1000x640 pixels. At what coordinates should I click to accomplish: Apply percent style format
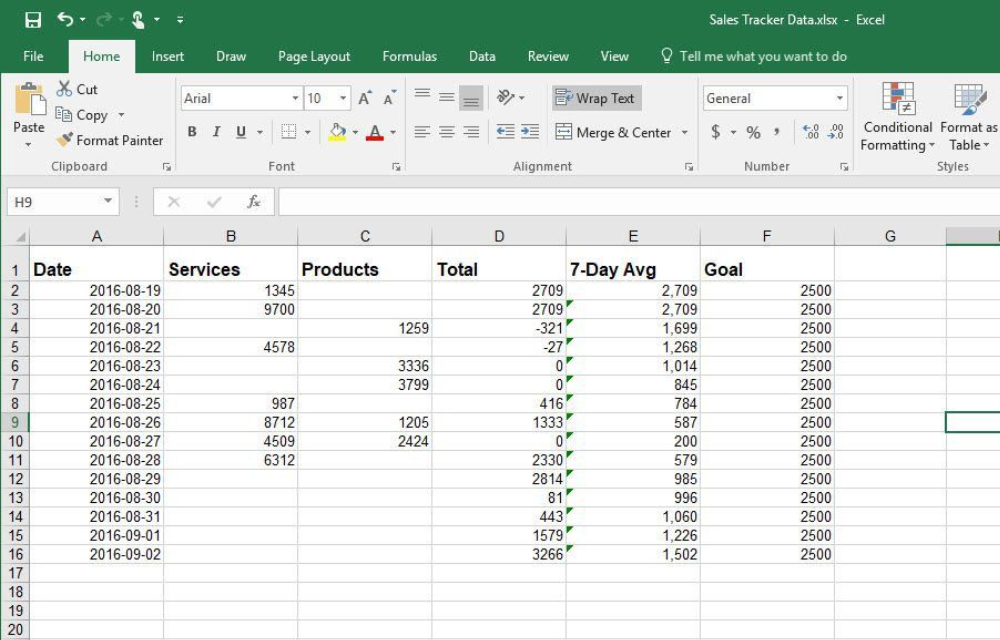(753, 132)
